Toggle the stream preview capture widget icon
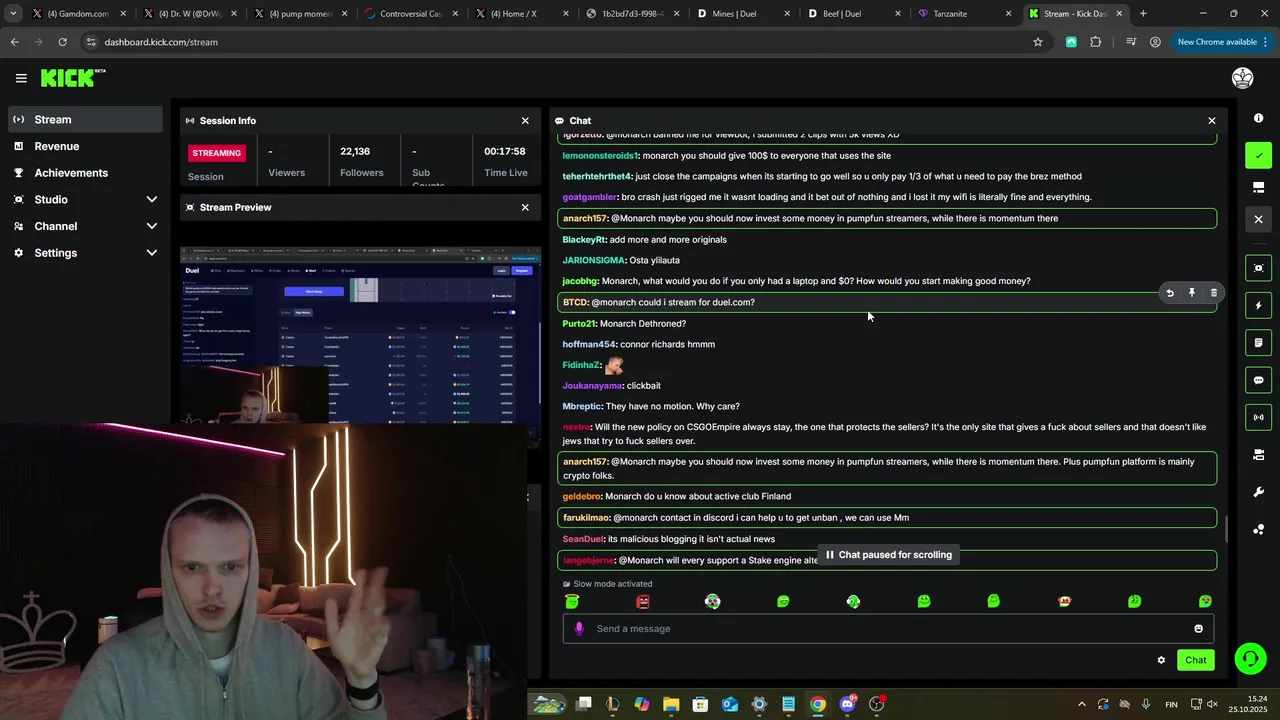This screenshot has width=1280, height=720. tap(1258, 268)
